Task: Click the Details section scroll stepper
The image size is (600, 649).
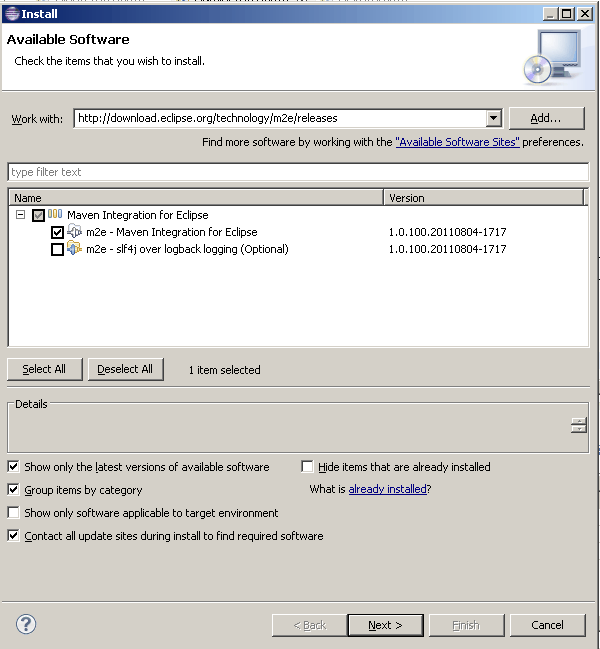Action: click(x=578, y=425)
